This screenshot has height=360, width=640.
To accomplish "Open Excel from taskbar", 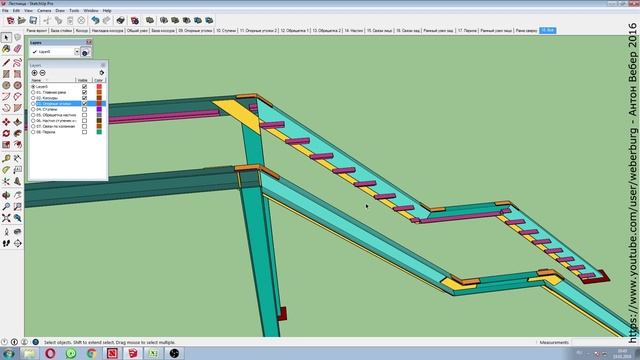I will [153, 353].
